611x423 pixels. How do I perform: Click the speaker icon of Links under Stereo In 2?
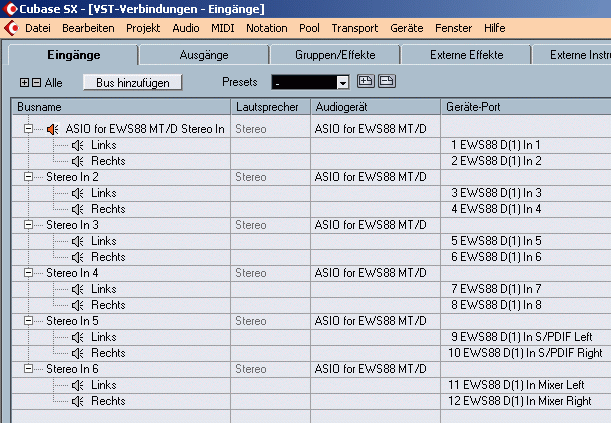[x=77, y=193]
